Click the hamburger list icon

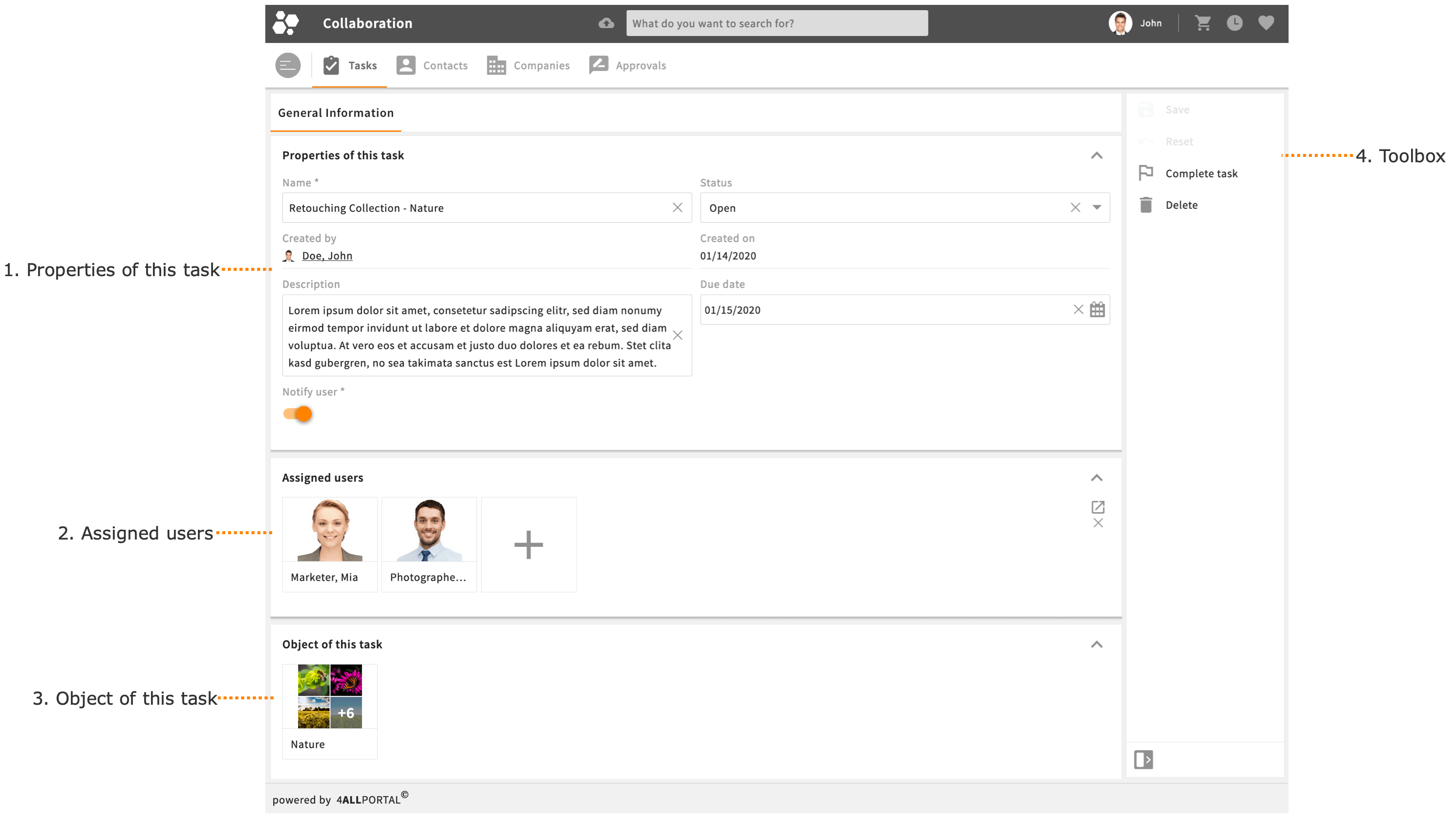(288, 65)
